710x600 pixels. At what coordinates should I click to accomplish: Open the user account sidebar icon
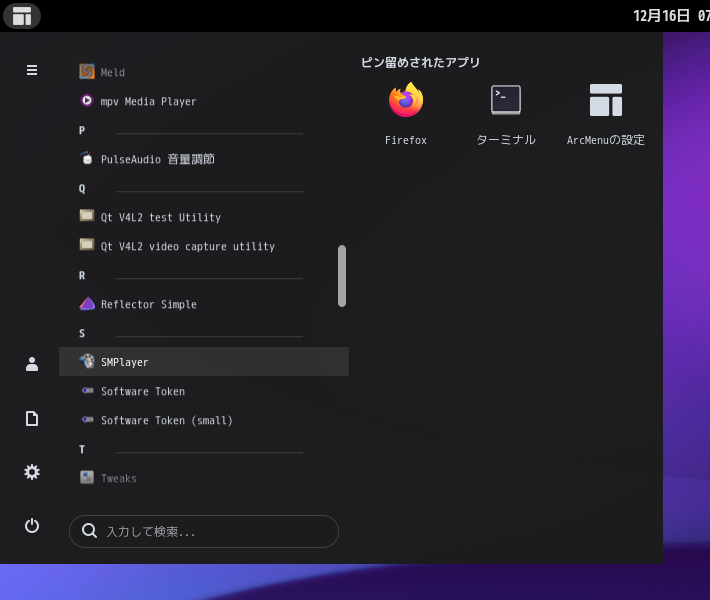32,364
